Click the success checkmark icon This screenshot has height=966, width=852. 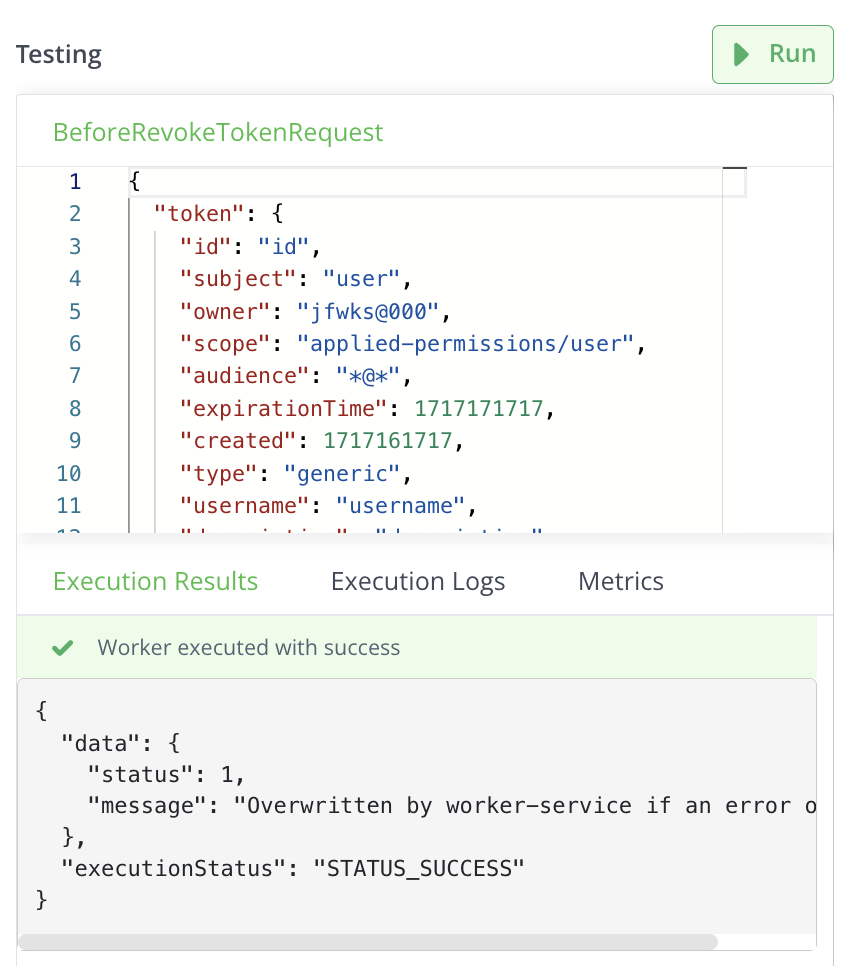(63, 648)
